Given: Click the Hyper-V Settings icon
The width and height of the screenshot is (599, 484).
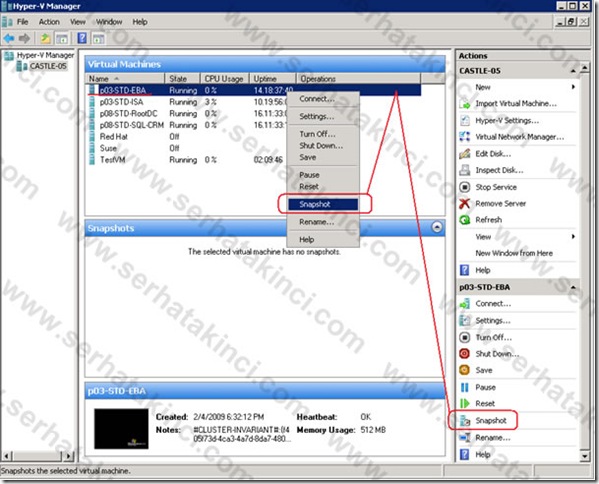Looking at the screenshot, I should point(465,121).
